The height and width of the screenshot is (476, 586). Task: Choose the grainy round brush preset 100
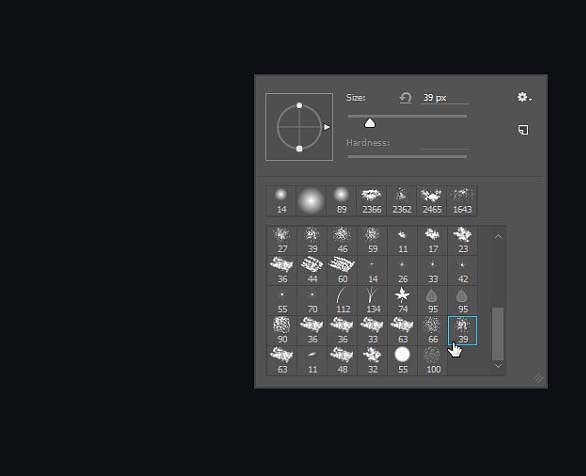(433, 361)
